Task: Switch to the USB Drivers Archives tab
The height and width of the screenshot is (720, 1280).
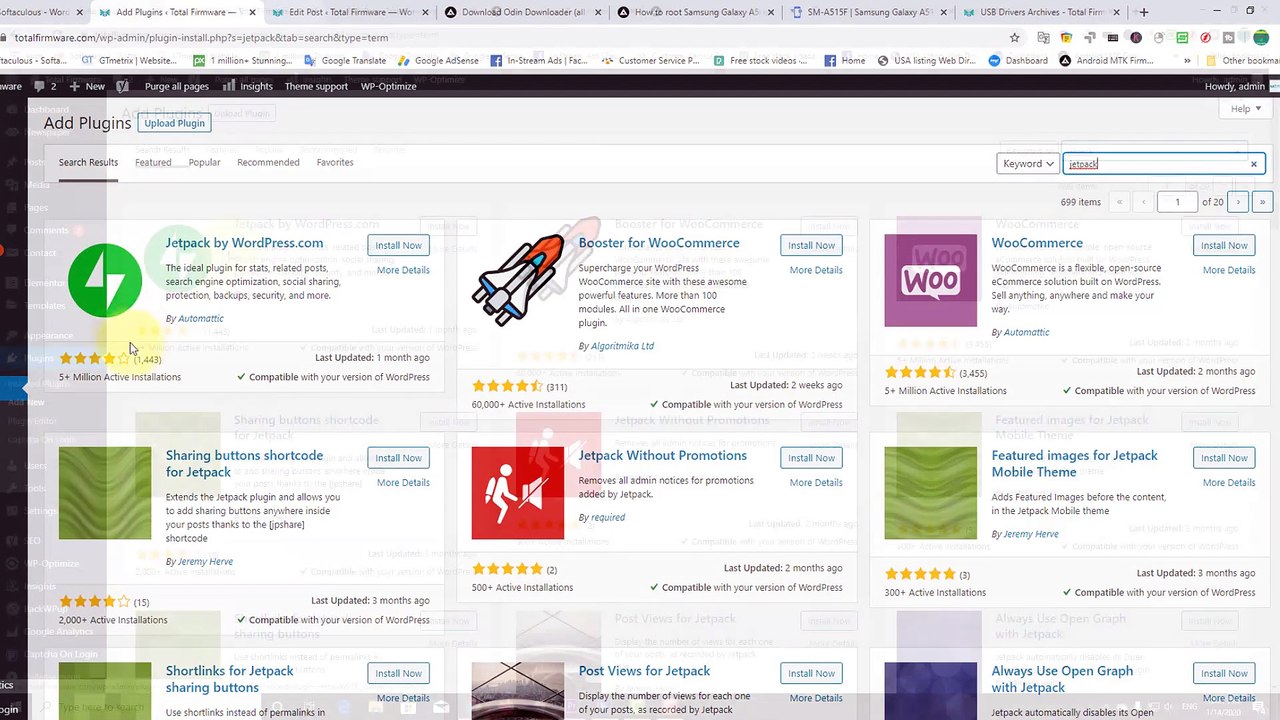Action: tap(1040, 12)
